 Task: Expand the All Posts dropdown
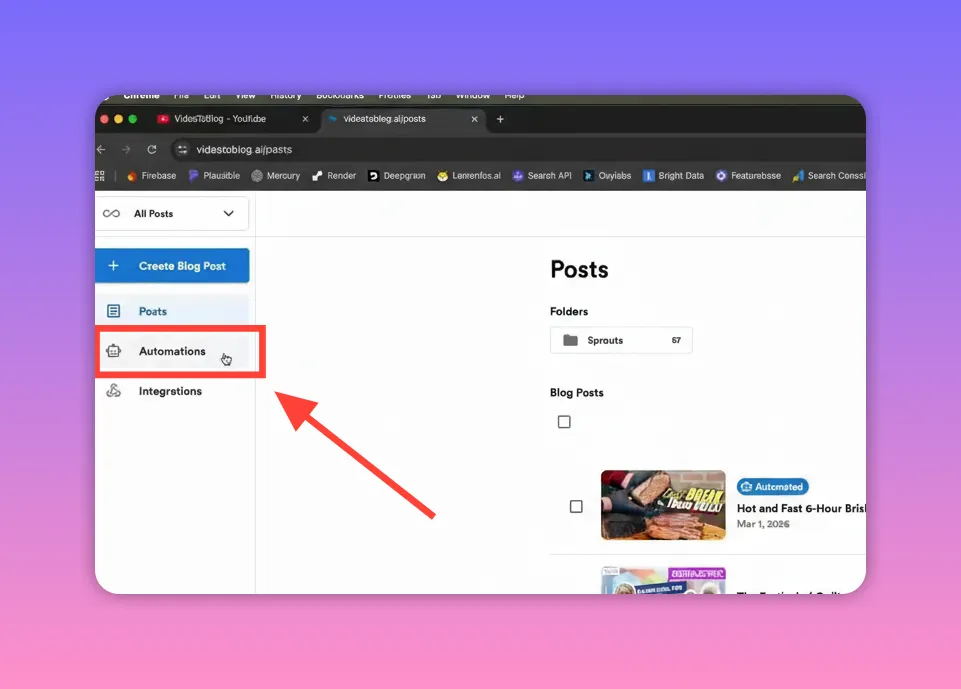pos(171,213)
